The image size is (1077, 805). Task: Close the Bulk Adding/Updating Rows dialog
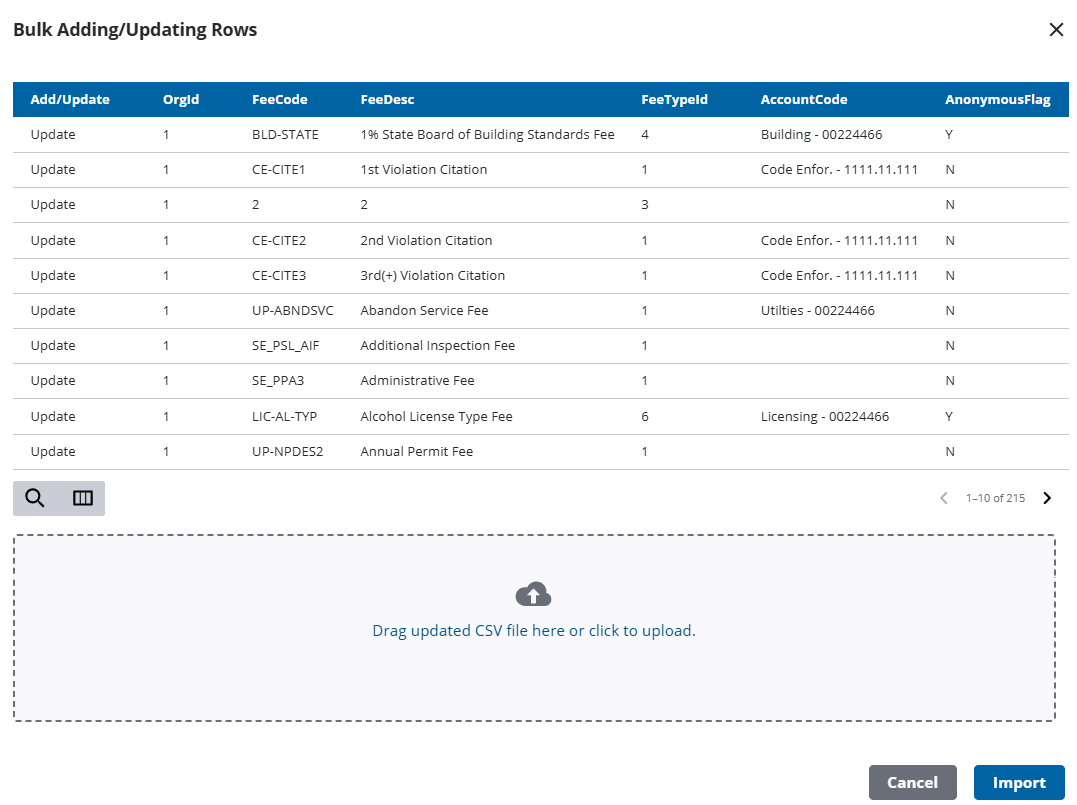coord(1056,30)
